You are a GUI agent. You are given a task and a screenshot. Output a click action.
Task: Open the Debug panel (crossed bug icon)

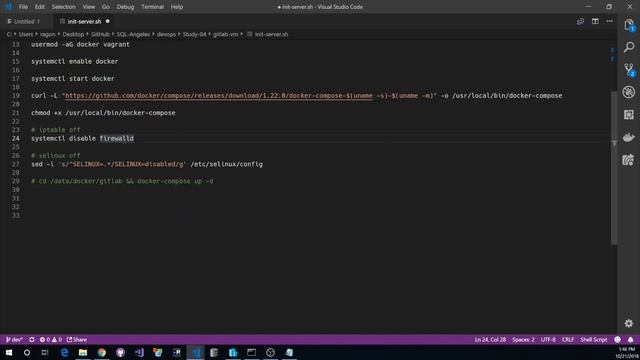pyautogui.click(x=629, y=92)
